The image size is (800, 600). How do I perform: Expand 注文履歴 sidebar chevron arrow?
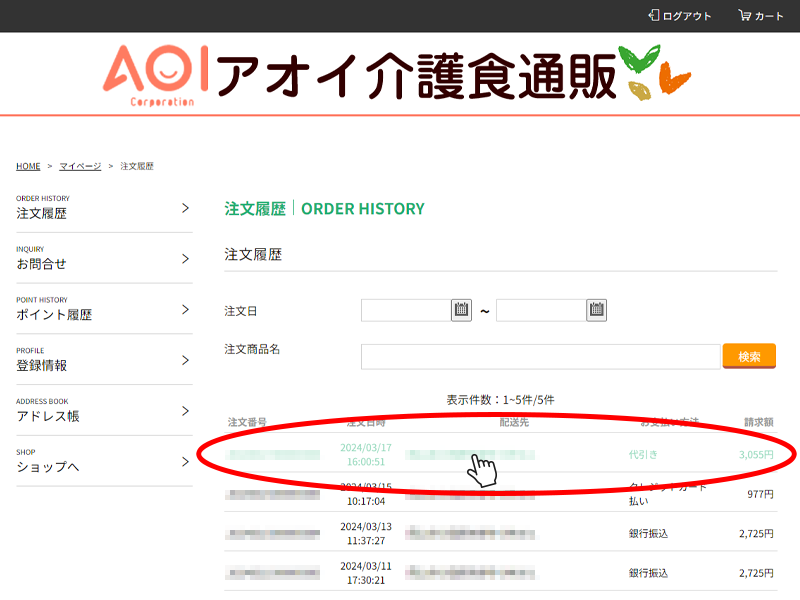185,208
